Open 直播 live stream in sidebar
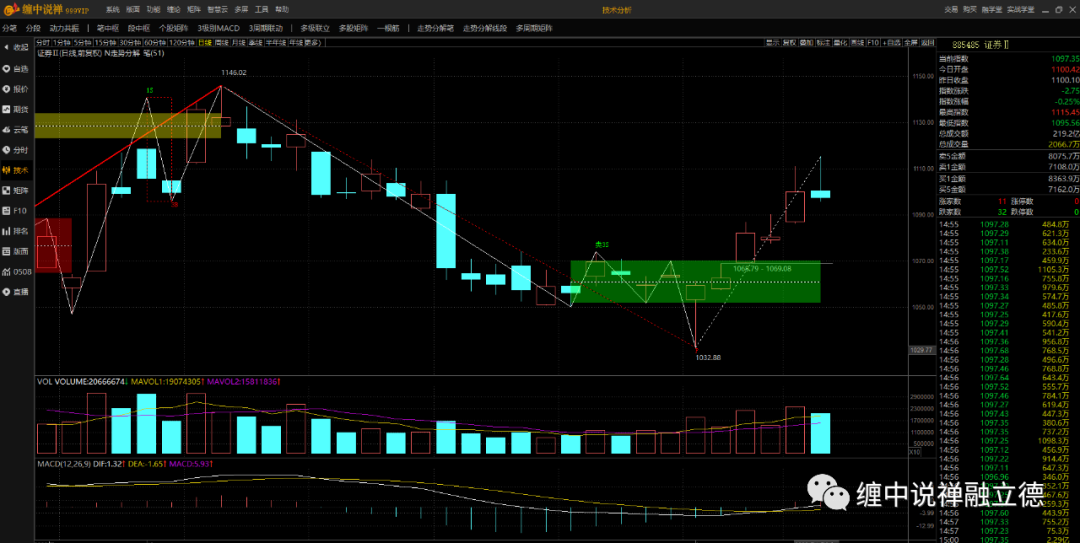The height and width of the screenshot is (543, 1080). [15, 291]
